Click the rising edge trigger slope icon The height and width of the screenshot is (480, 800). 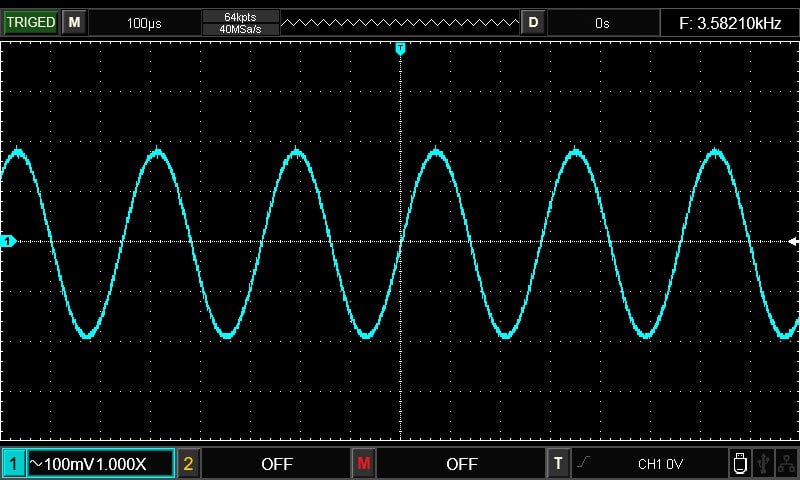[x=583, y=462]
